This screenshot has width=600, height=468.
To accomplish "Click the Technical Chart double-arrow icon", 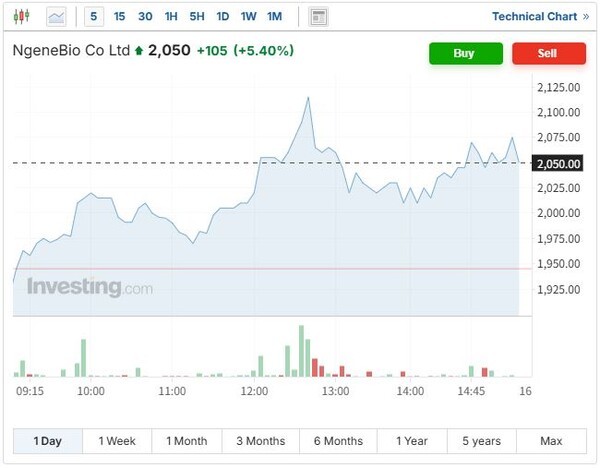I will [586, 16].
